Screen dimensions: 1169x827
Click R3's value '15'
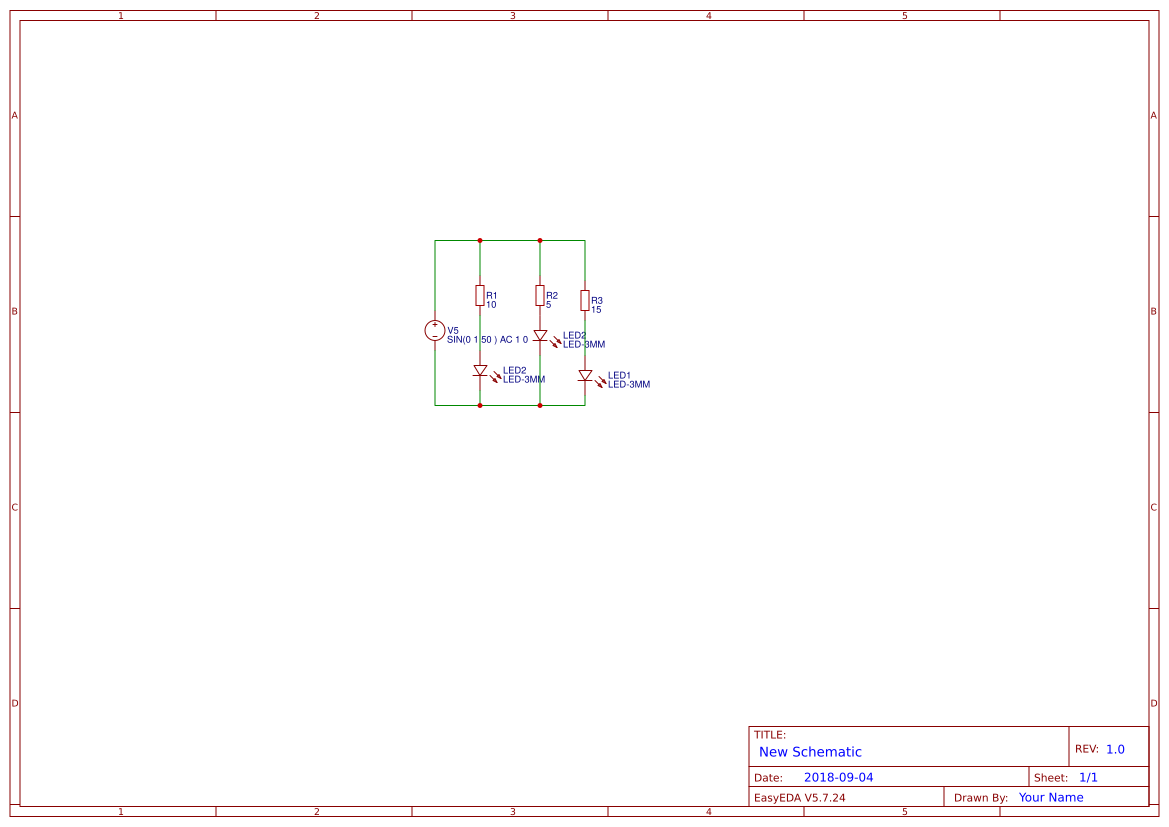coord(596,309)
